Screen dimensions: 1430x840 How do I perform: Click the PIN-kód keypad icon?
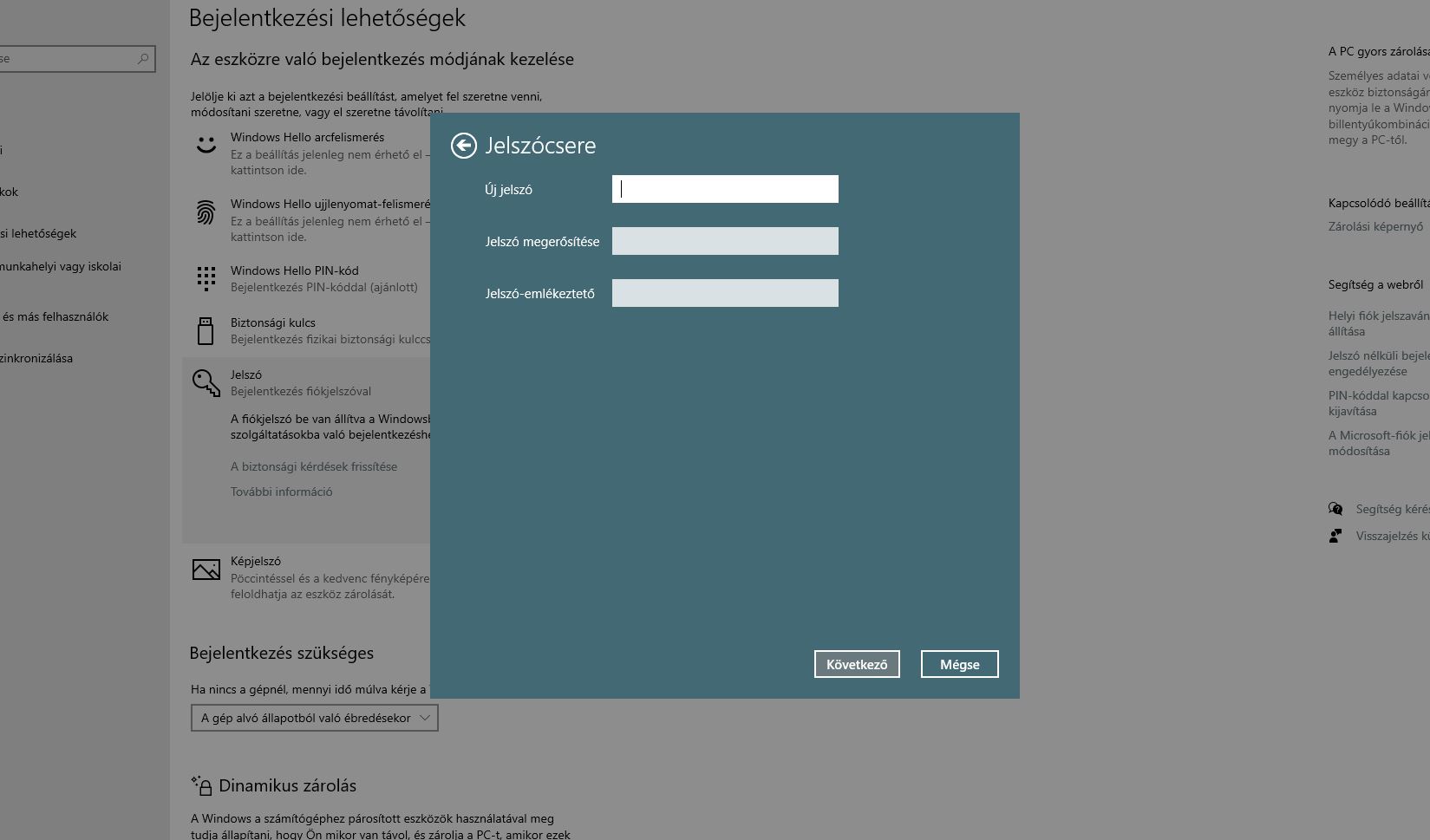pyautogui.click(x=206, y=278)
